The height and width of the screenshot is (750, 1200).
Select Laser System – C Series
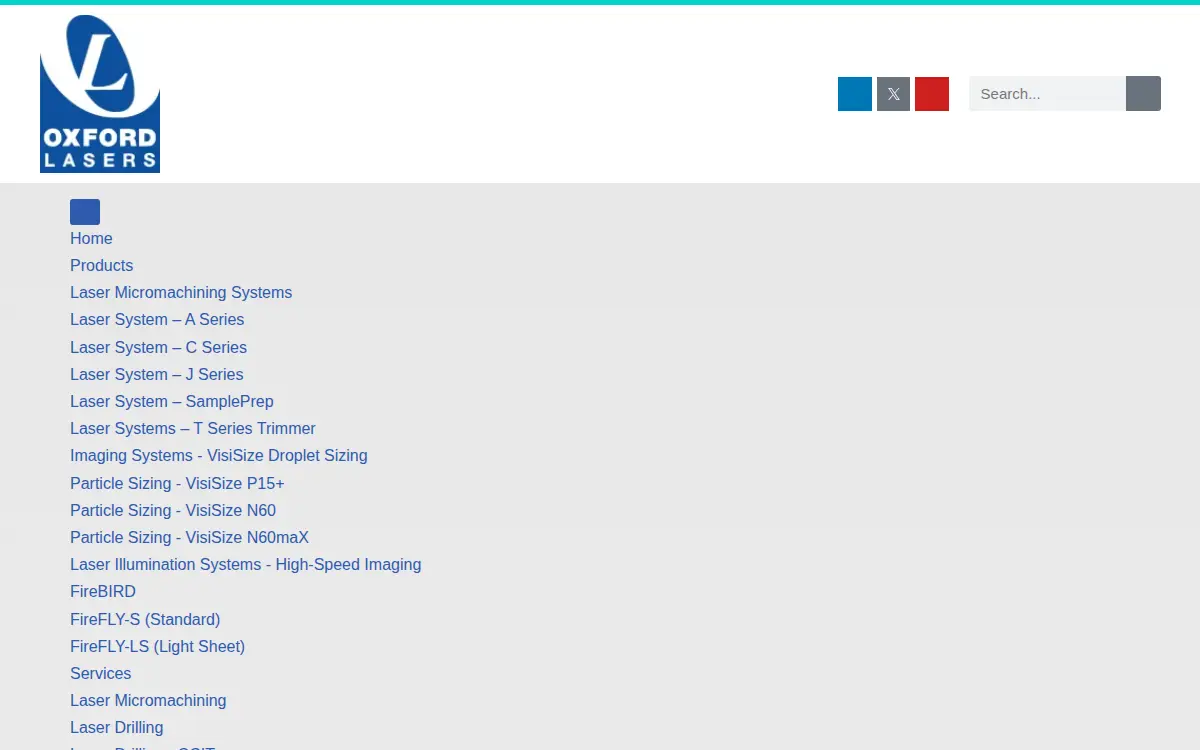158,347
